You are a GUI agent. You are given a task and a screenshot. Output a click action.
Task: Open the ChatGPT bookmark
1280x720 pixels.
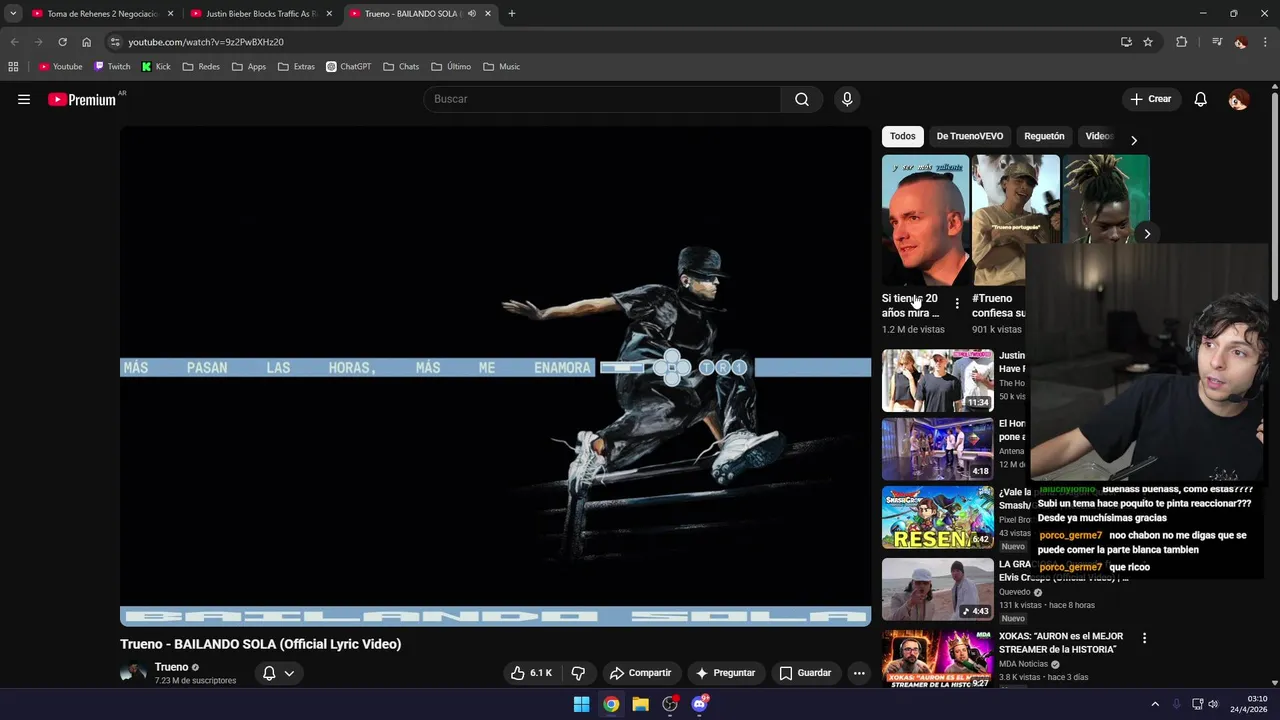click(349, 67)
